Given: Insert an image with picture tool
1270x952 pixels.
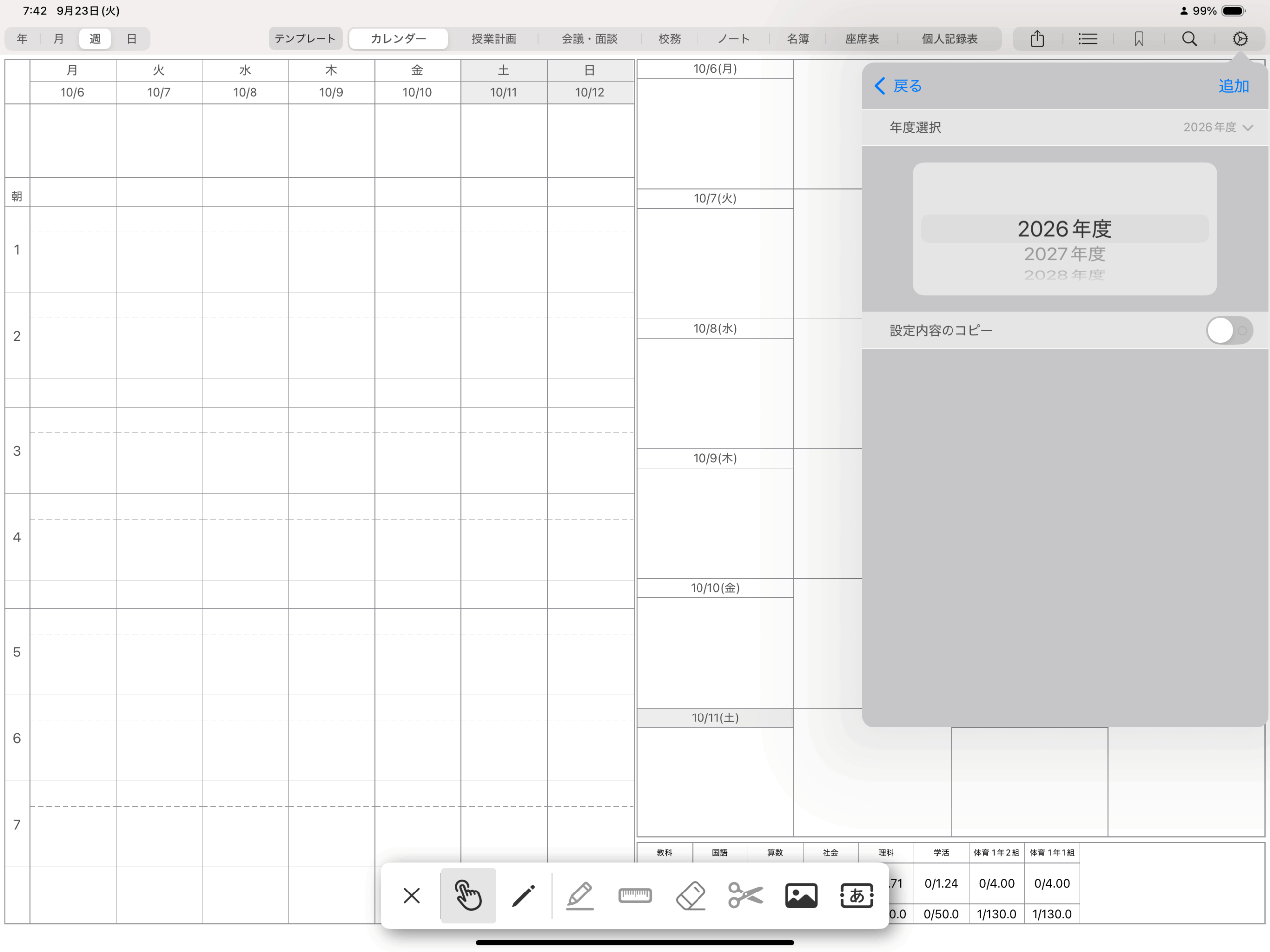Looking at the screenshot, I should 801,895.
